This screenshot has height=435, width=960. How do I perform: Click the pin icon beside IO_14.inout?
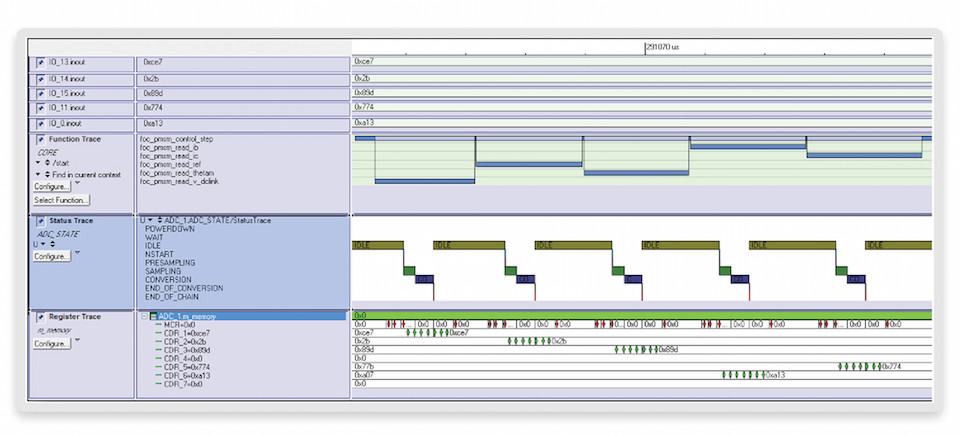point(41,79)
